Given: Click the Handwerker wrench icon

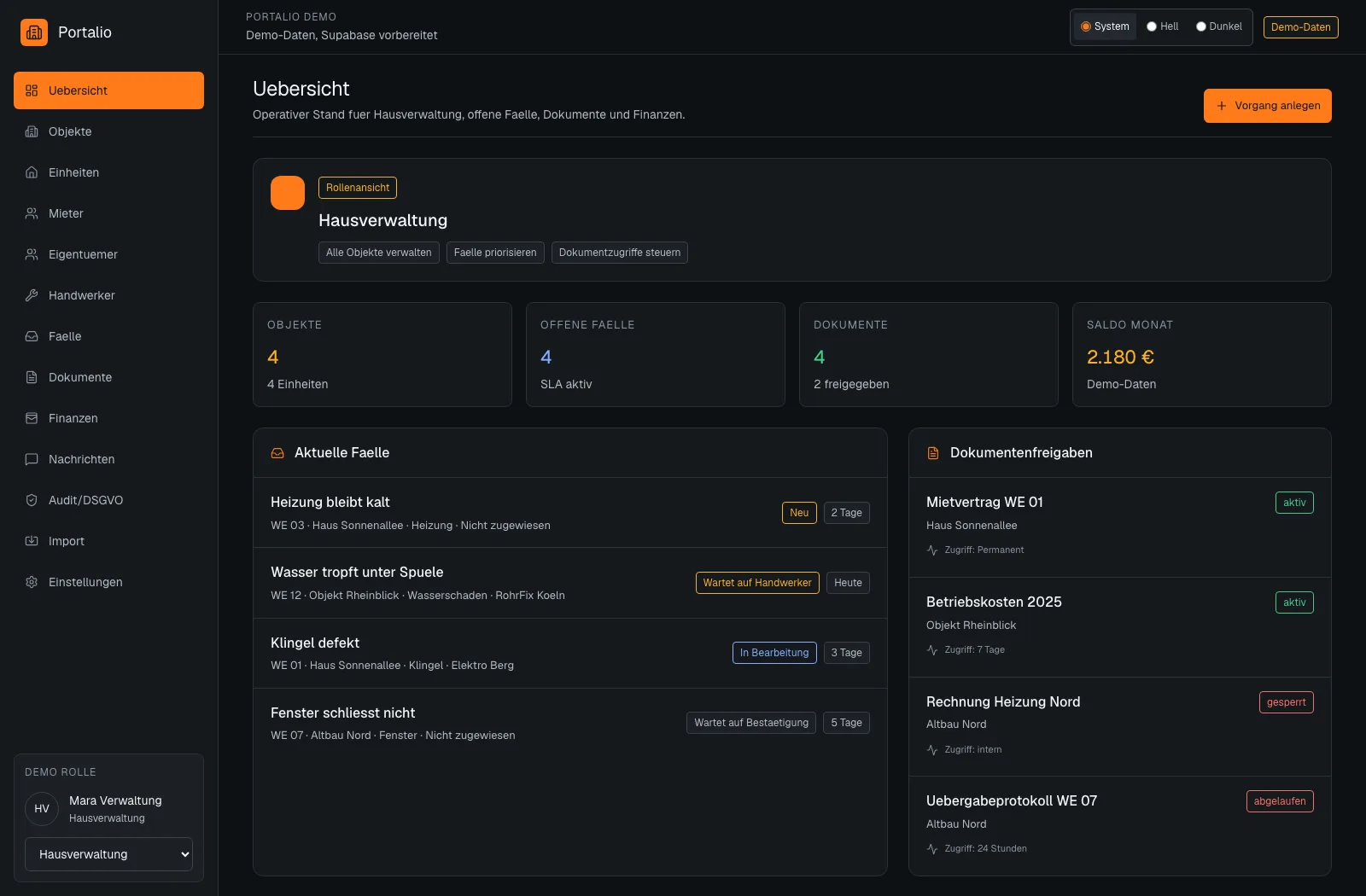Looking at the screenshot, I should pyautogui.click(x=32, y=295).
